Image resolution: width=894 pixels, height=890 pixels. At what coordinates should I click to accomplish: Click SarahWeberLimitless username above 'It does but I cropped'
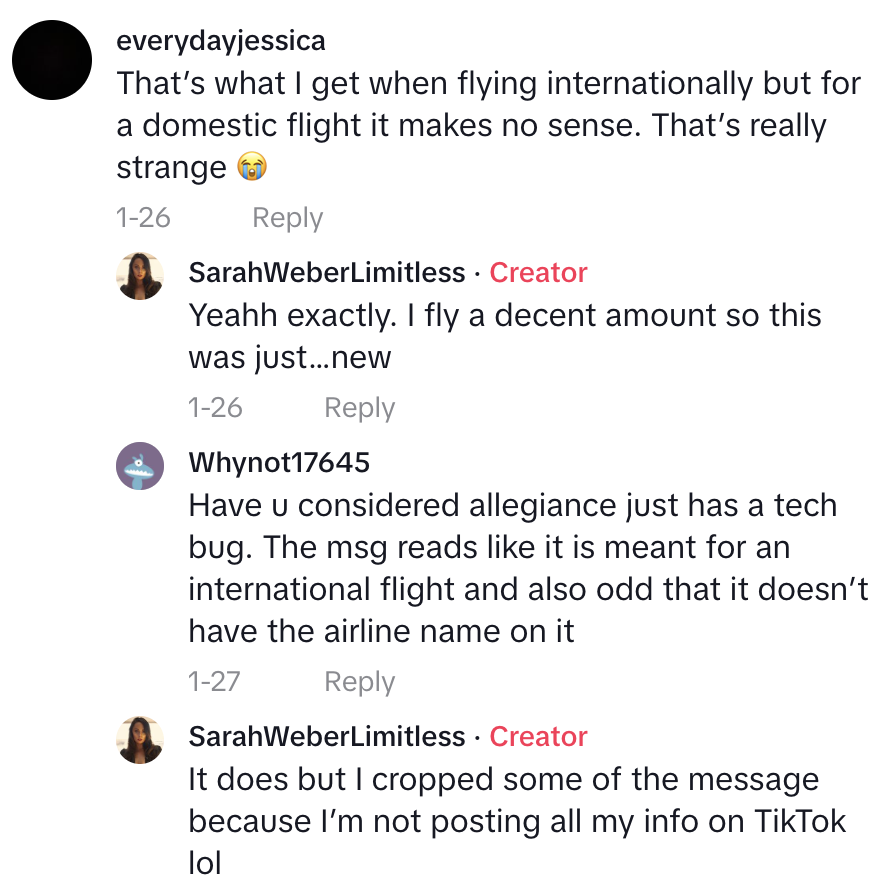(327, 736)
